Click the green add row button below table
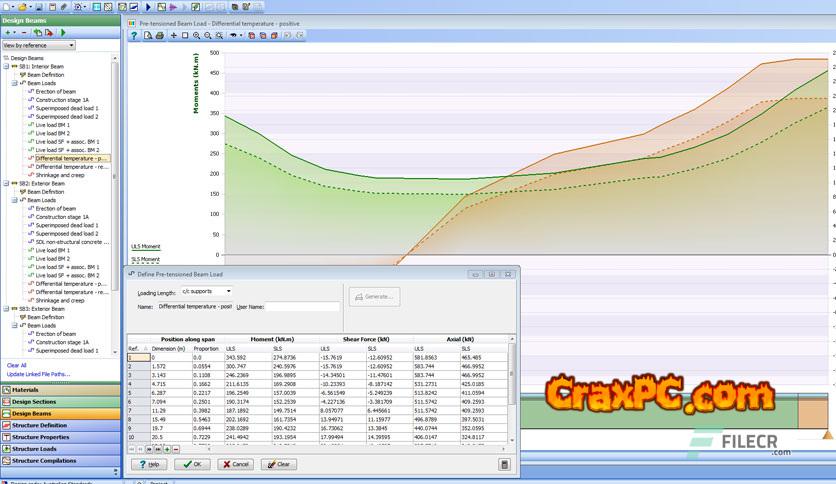This screenshot has width=836, height=484. (x=166, y=450)
